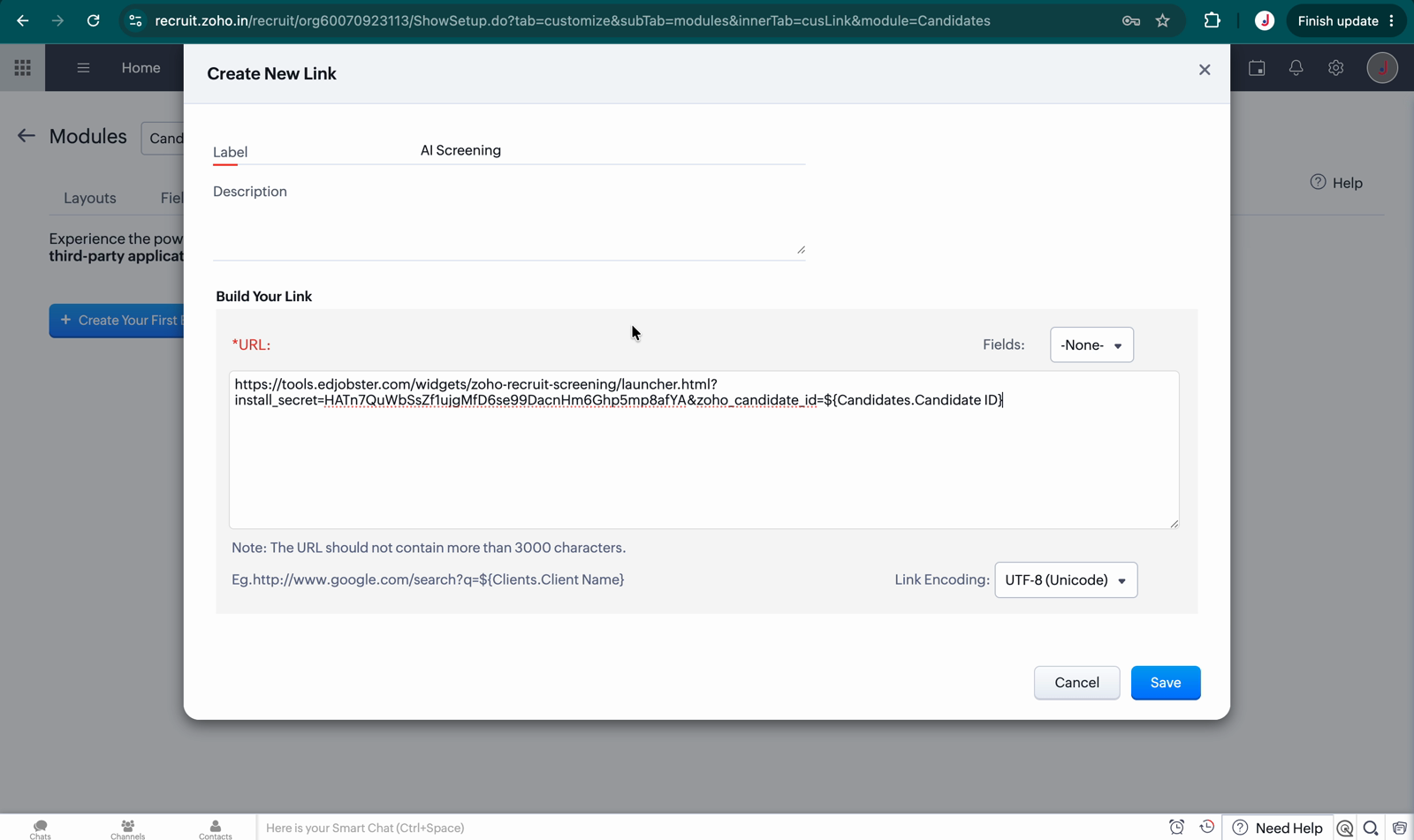Open setup gear settings
This screenshot has height=840, width=1414.
pos(1336,68)
